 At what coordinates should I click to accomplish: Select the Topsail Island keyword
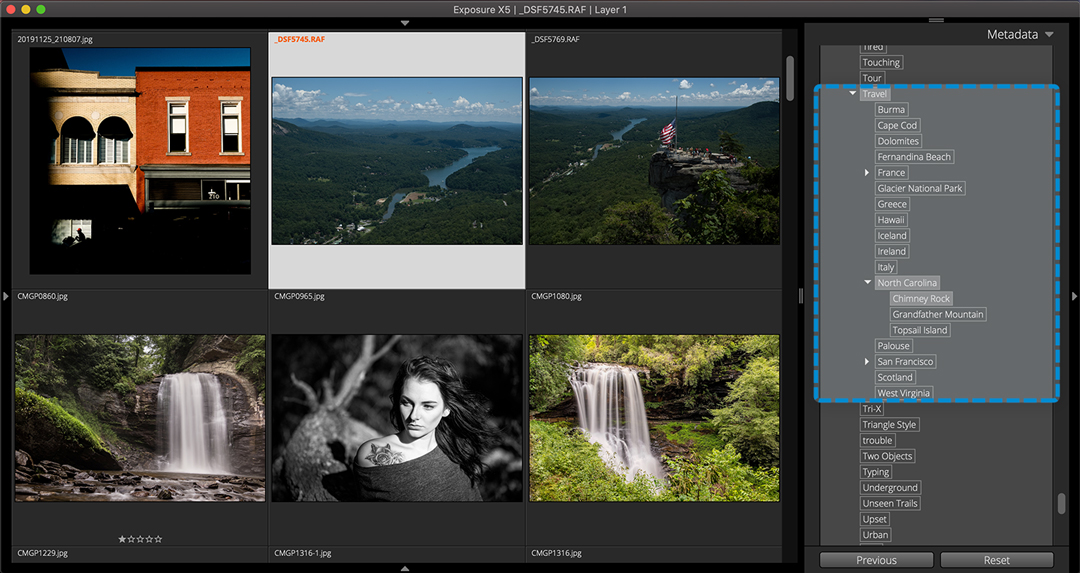(x=920, y=330)
